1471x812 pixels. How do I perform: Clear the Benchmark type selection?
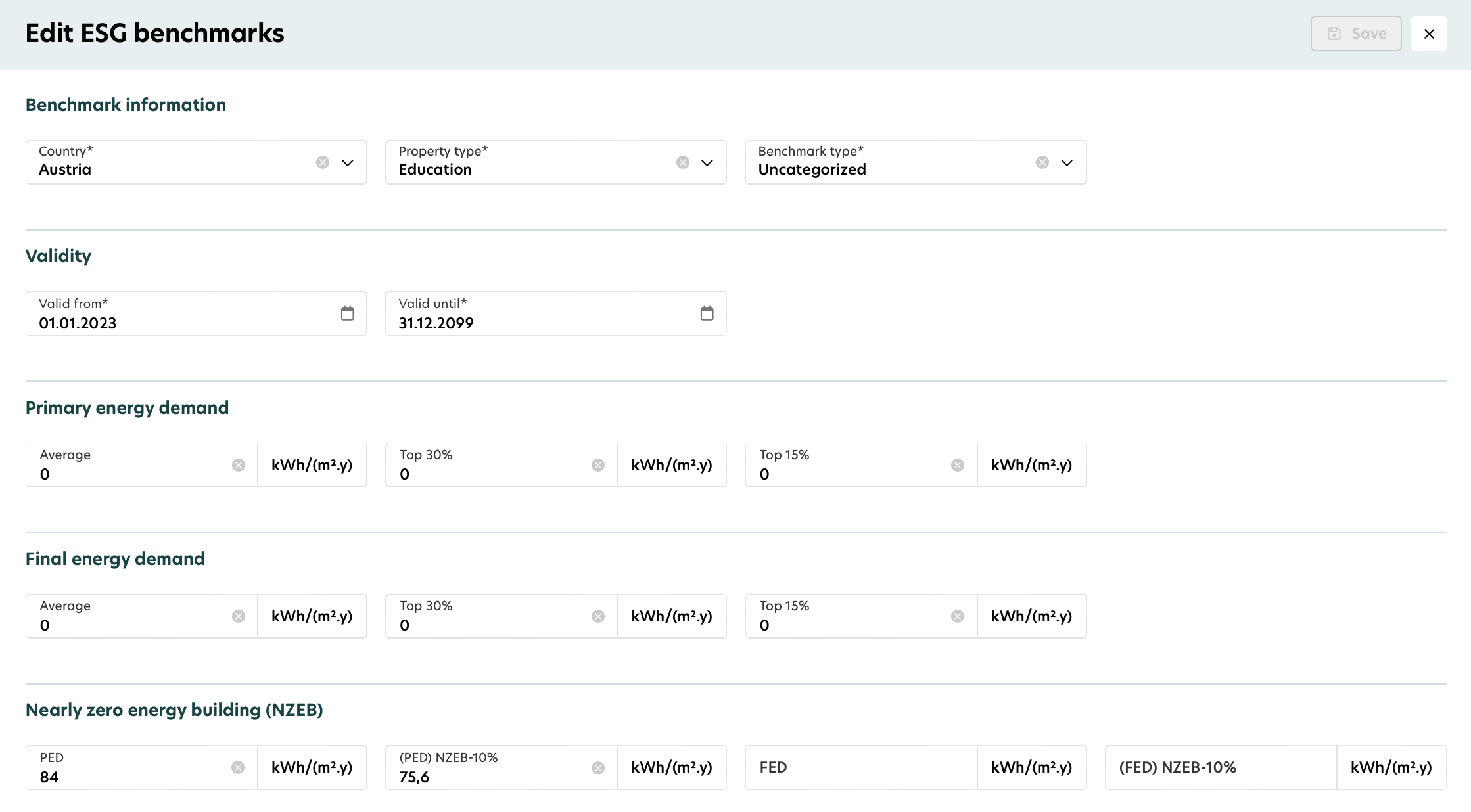coord(1042,162)
